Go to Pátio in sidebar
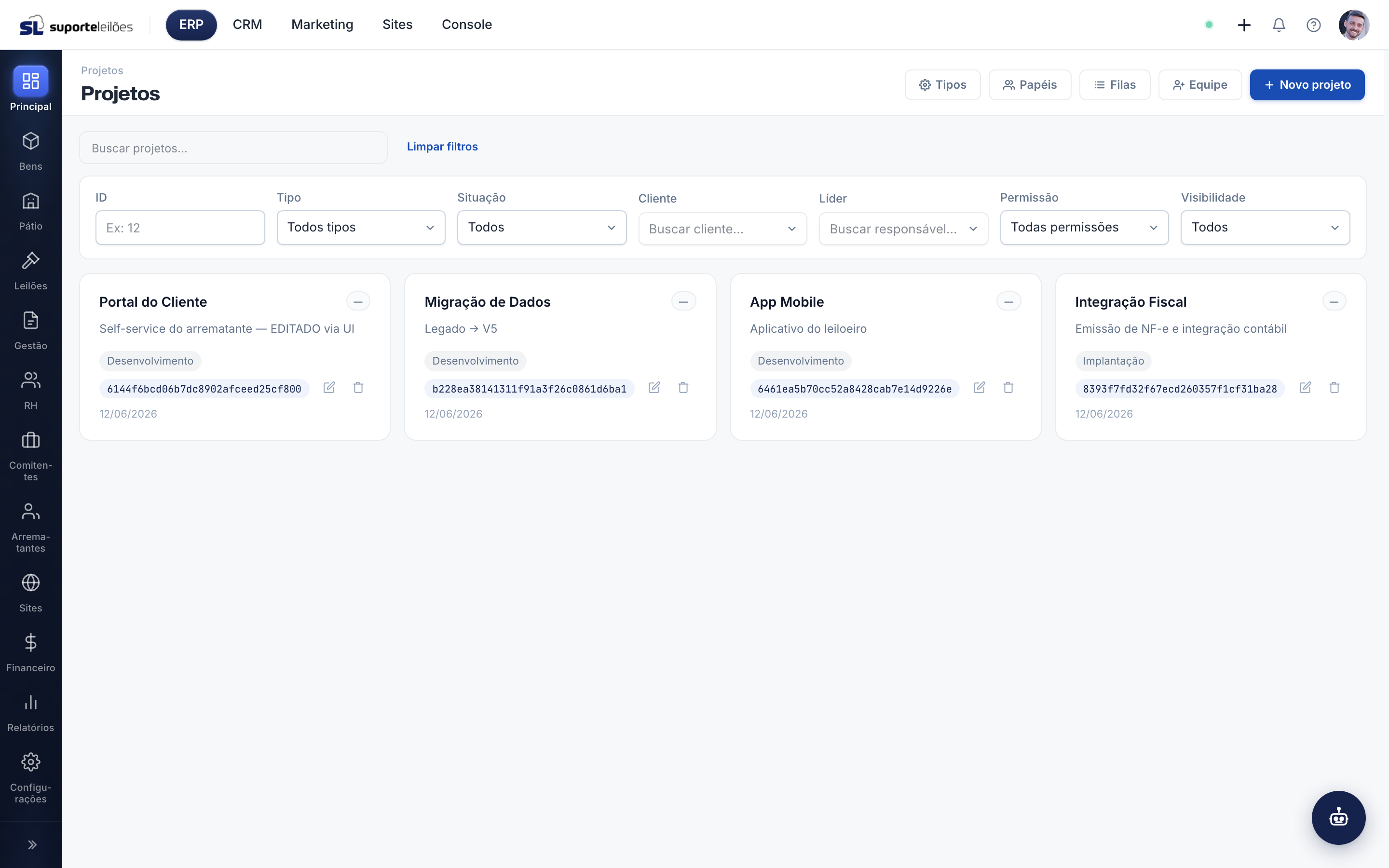 (30, 211)
